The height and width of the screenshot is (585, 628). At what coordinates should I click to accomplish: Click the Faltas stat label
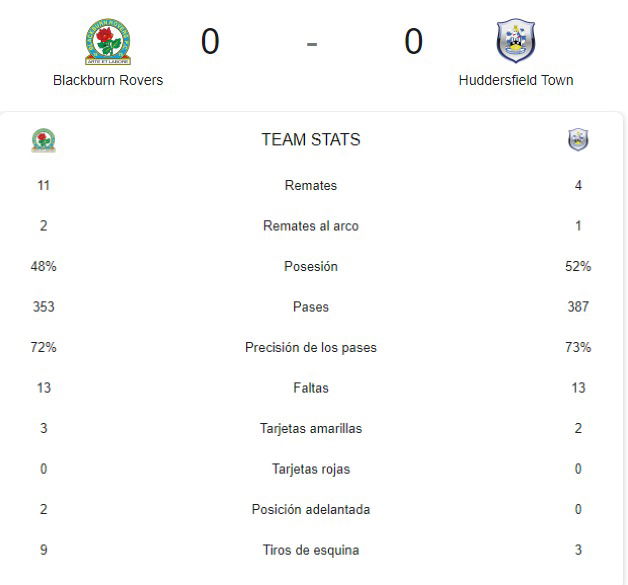[311, 388]
